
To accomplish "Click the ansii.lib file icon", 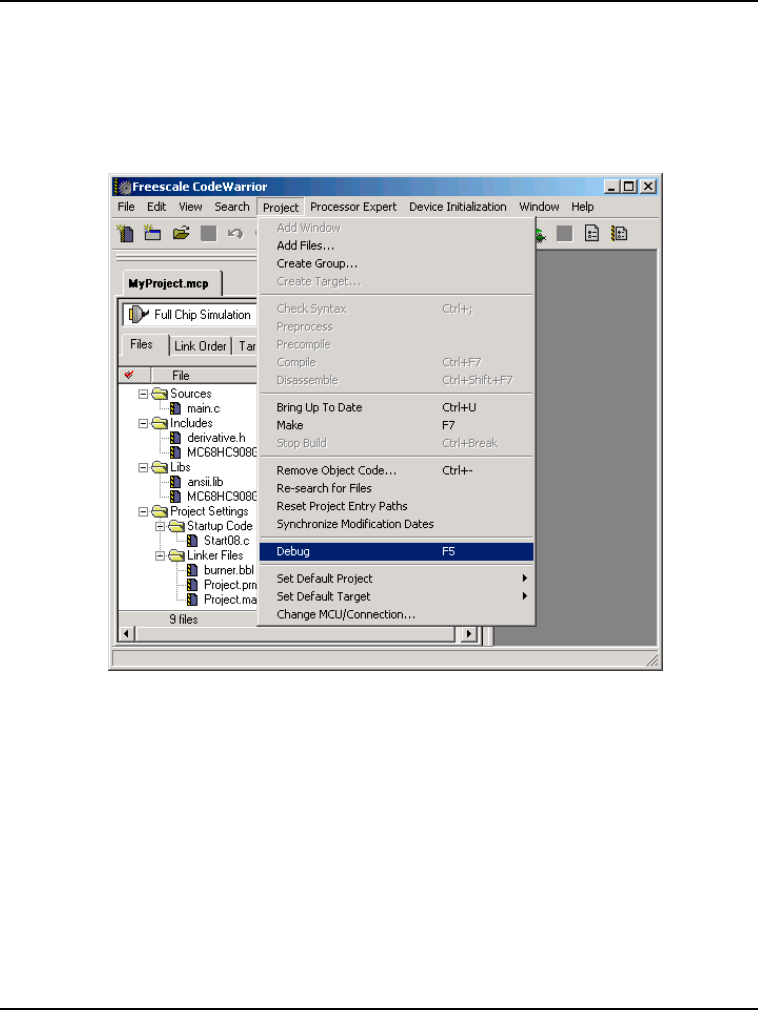I will point(175,482).
